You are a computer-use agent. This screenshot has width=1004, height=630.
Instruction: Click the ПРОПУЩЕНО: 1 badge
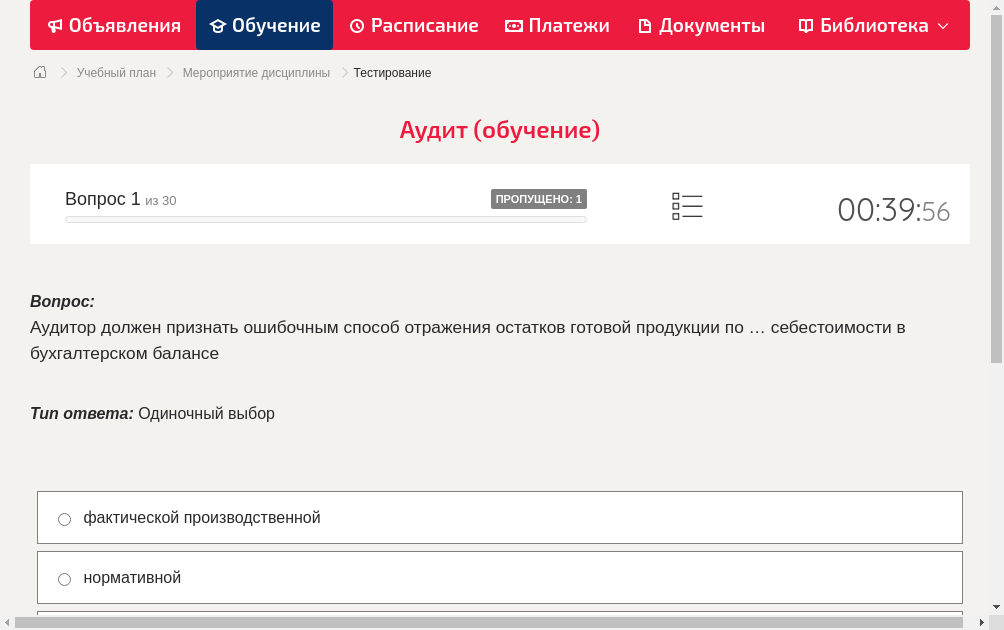point(539,198)
